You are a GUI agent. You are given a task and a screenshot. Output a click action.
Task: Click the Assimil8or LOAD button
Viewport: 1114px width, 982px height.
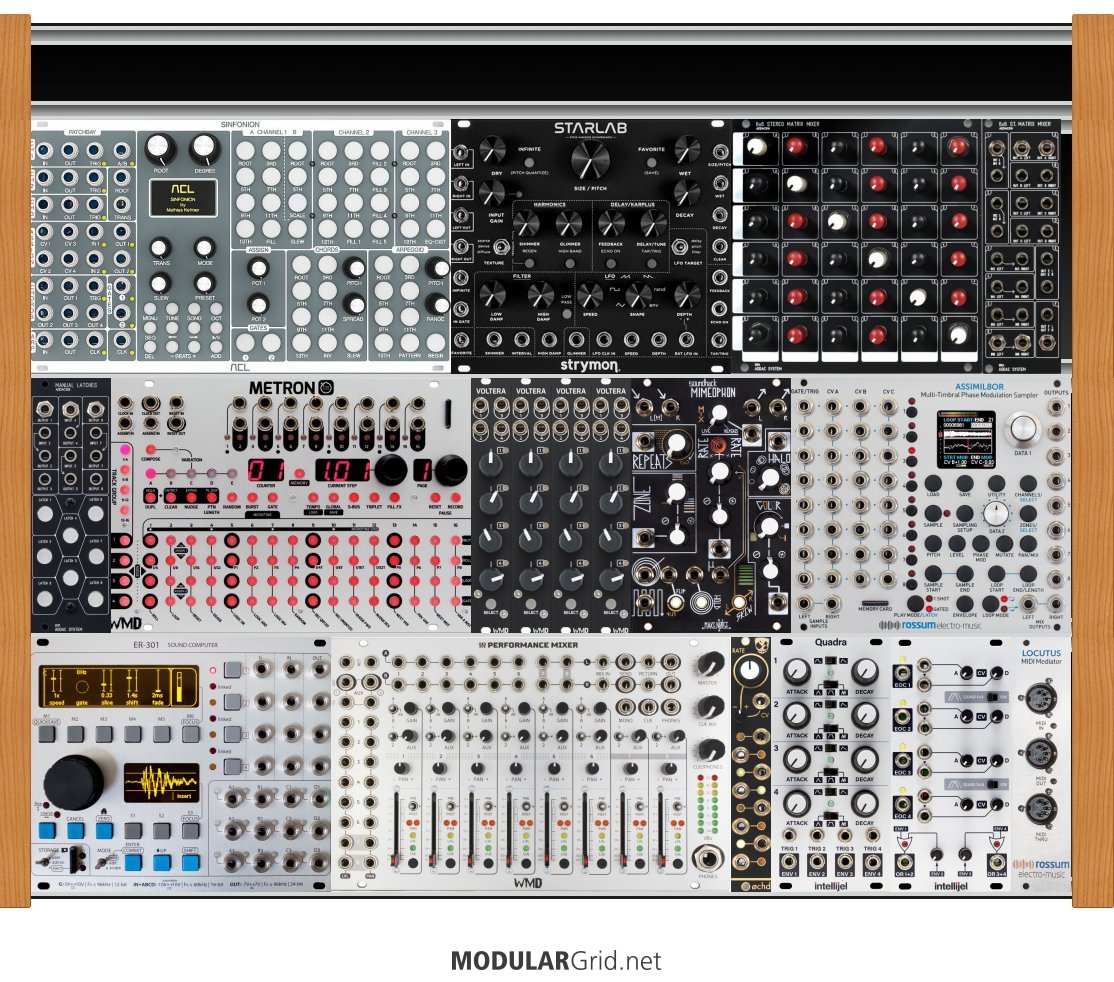[933, 483]
